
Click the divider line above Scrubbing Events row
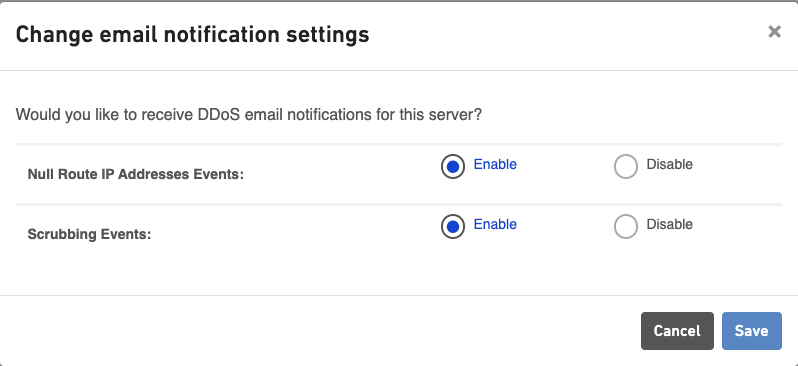pyautogui.click(x=398, y=205)
